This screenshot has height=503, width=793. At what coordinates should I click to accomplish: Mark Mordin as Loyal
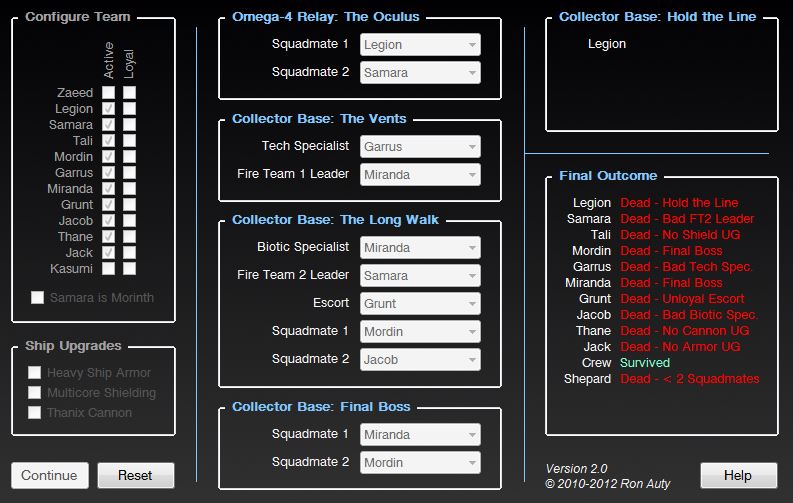coord(129,157)
